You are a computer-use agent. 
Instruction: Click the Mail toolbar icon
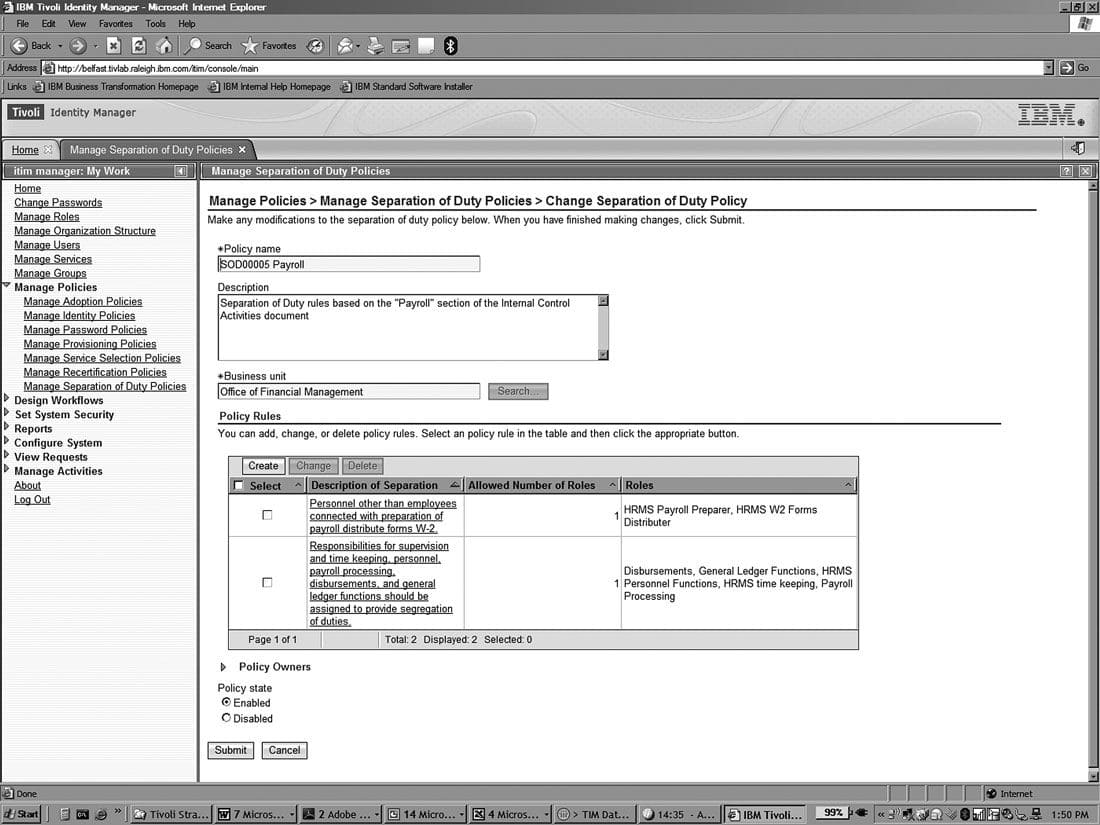click(345, 46)
